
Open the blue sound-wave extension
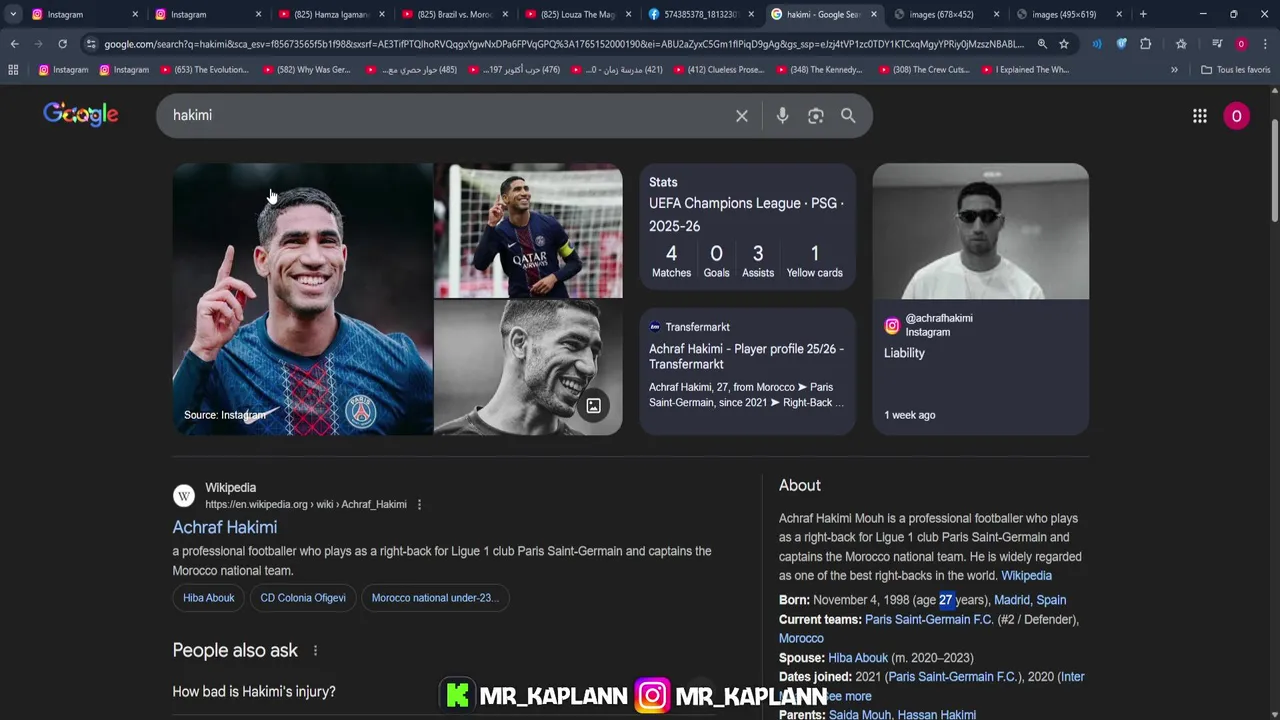[1097, 44]
